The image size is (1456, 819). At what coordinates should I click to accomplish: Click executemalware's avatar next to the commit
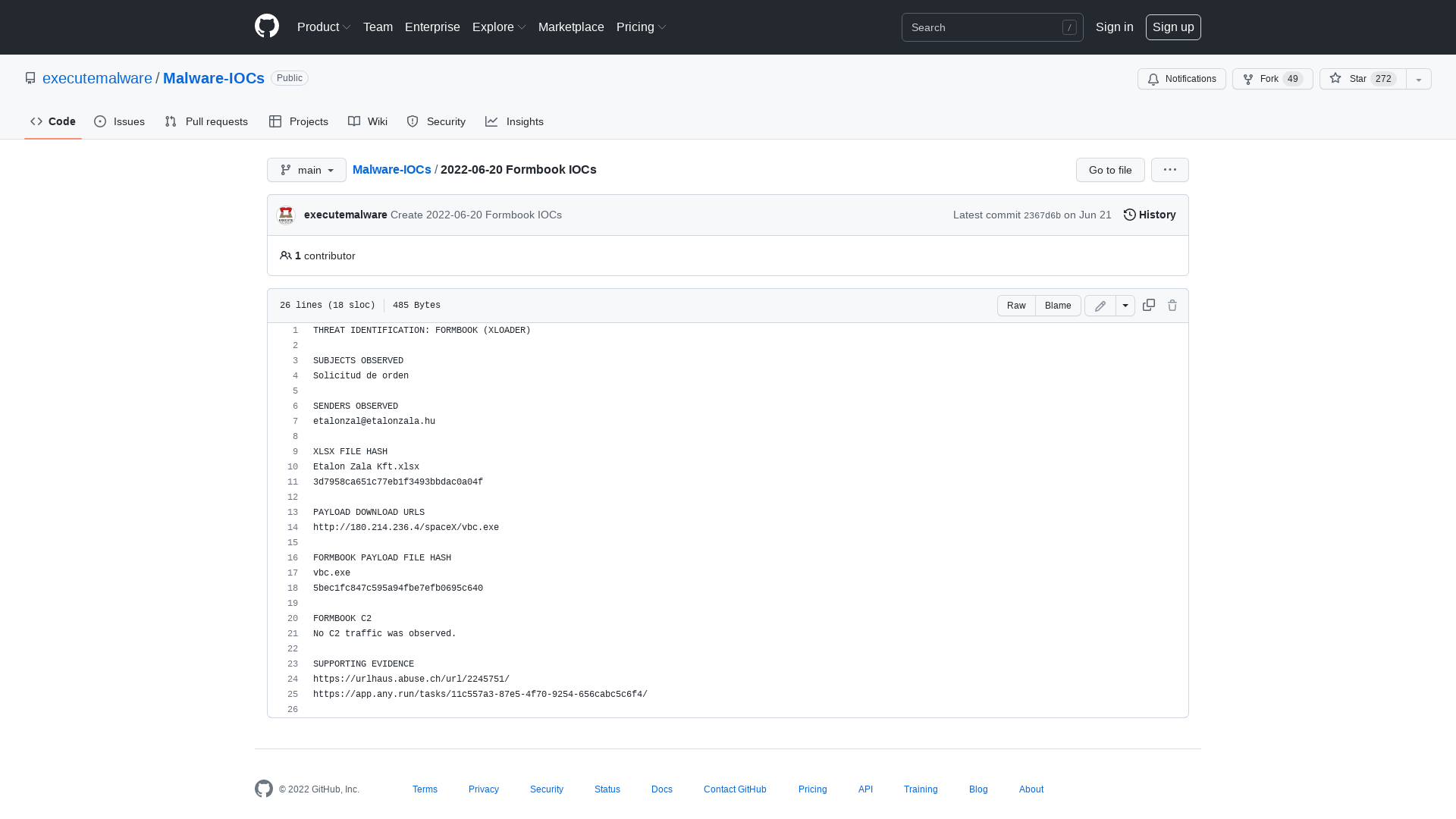[286, 215]
